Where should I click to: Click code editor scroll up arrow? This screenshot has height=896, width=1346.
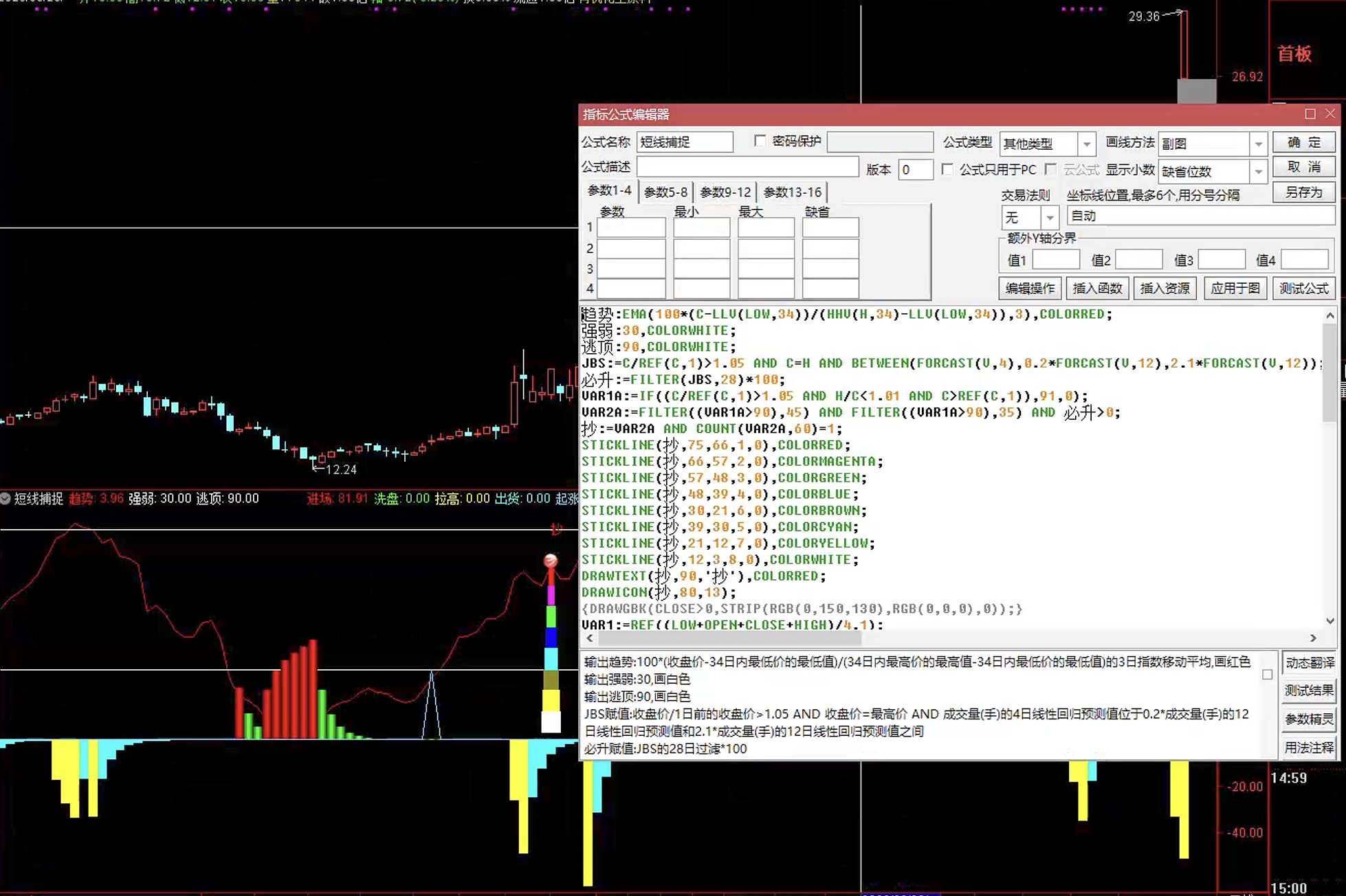[1330, 315]
